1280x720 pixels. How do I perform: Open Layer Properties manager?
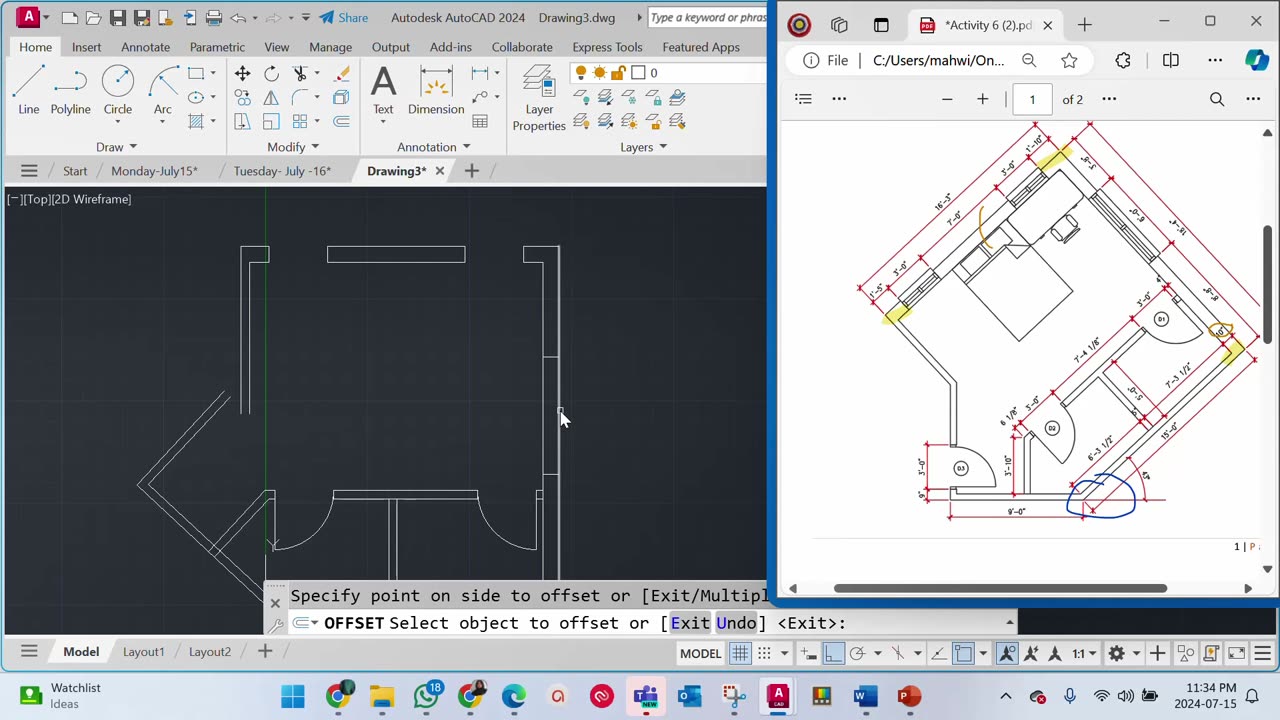(539, 98)
